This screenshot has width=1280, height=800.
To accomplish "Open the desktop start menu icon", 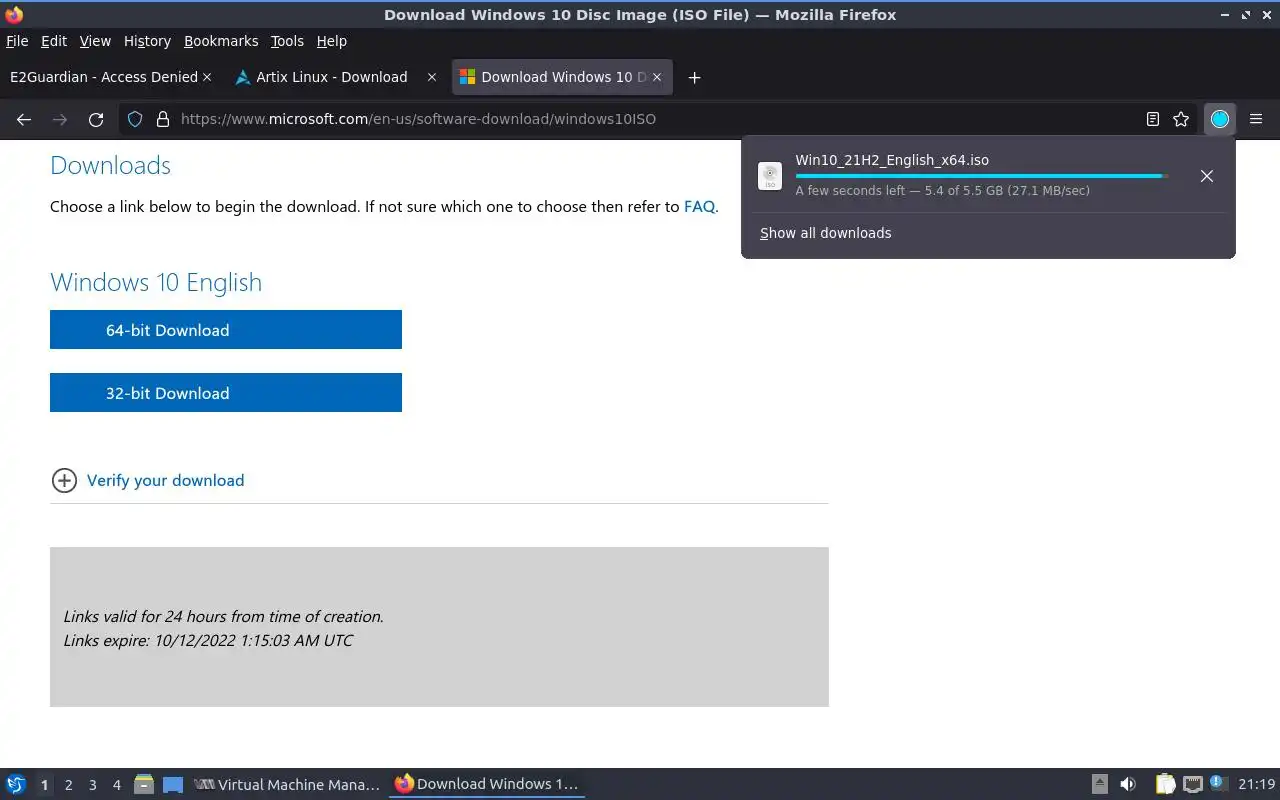I will (x=15, y=785).
